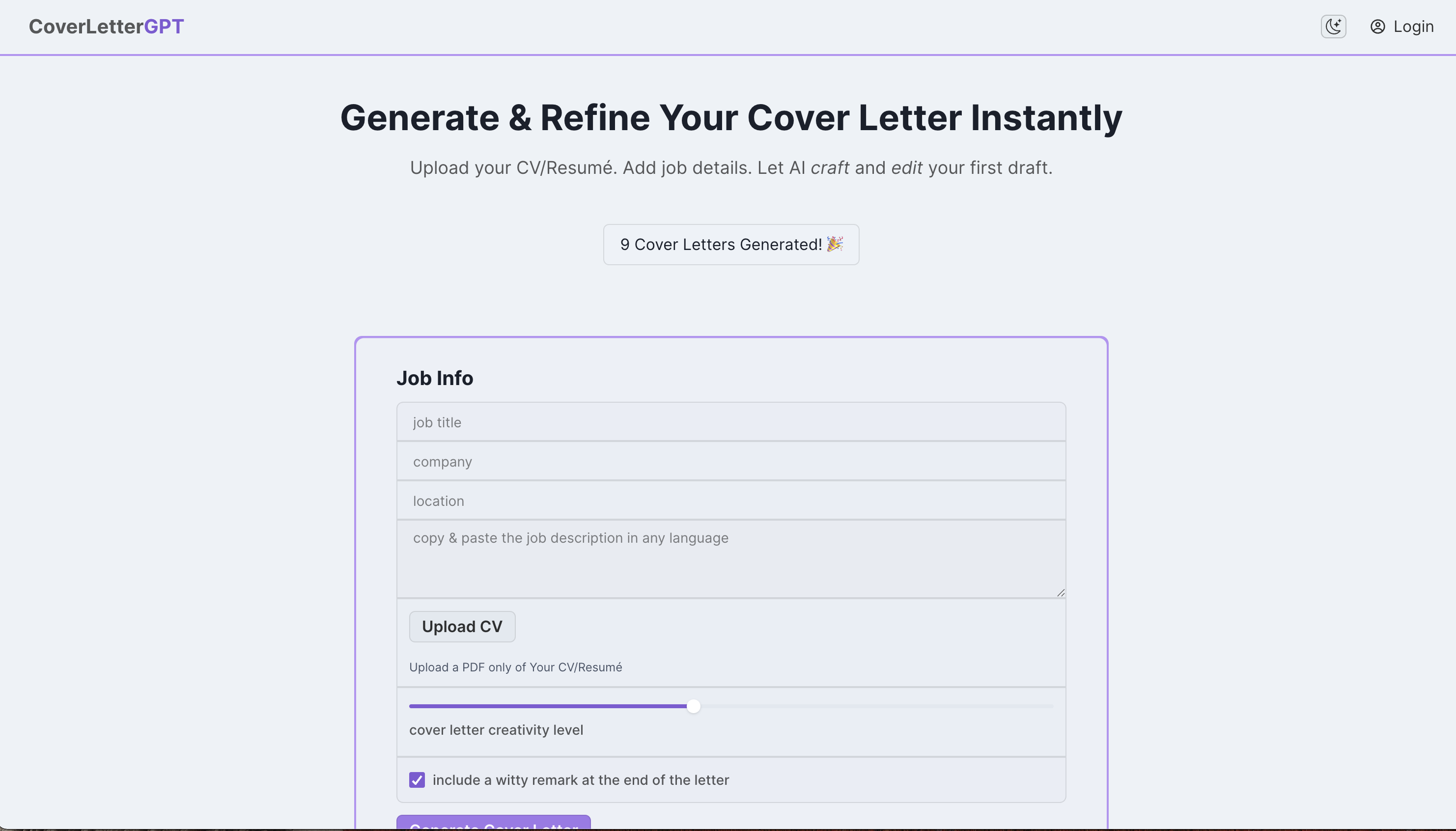Click the CoverLetterGPT logo

point(106,26)
